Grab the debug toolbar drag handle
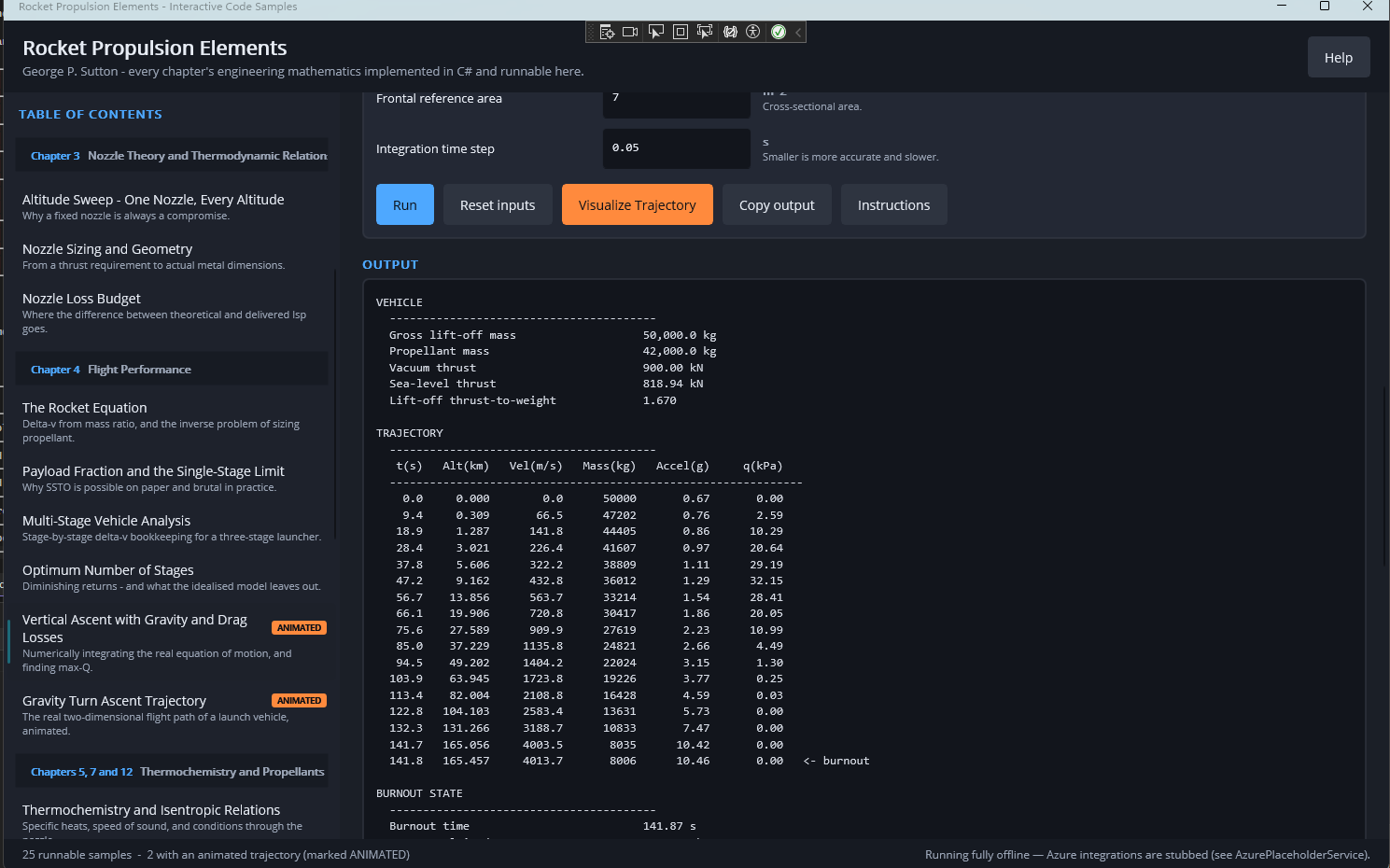This screenshot has height=868, width=1390. click(591, 32)
